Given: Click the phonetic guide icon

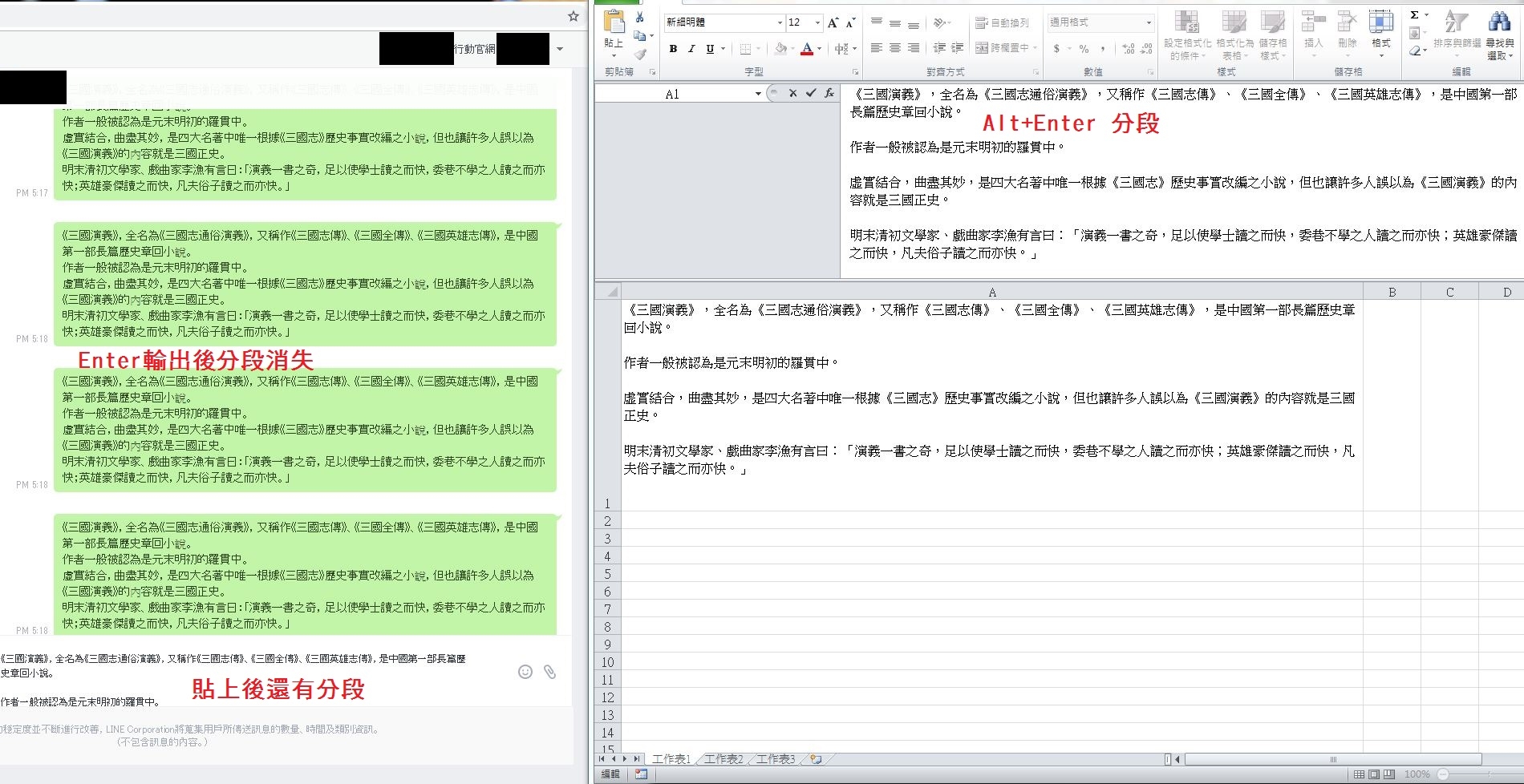Looking at the screenshot, I should point(841,49).
